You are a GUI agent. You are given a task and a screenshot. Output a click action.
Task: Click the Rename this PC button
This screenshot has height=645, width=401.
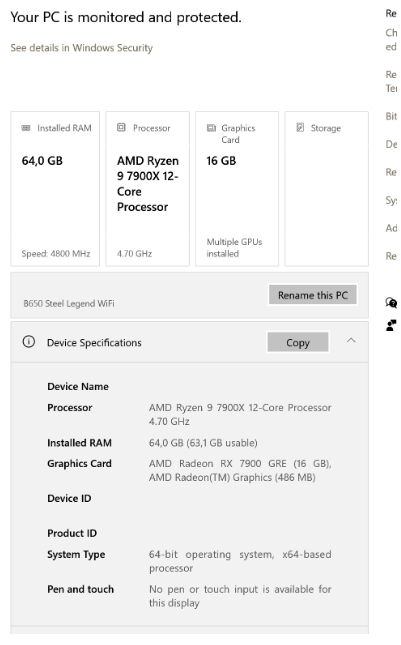point(313,295)
